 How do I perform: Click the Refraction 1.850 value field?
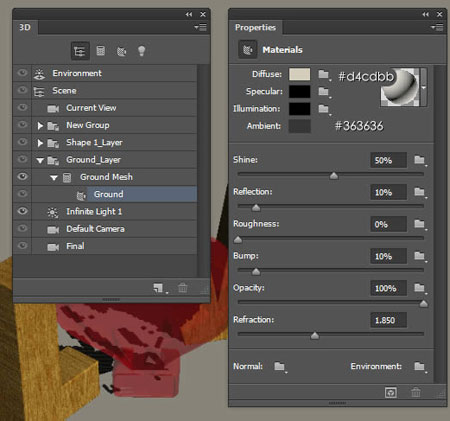pos(388,320)
